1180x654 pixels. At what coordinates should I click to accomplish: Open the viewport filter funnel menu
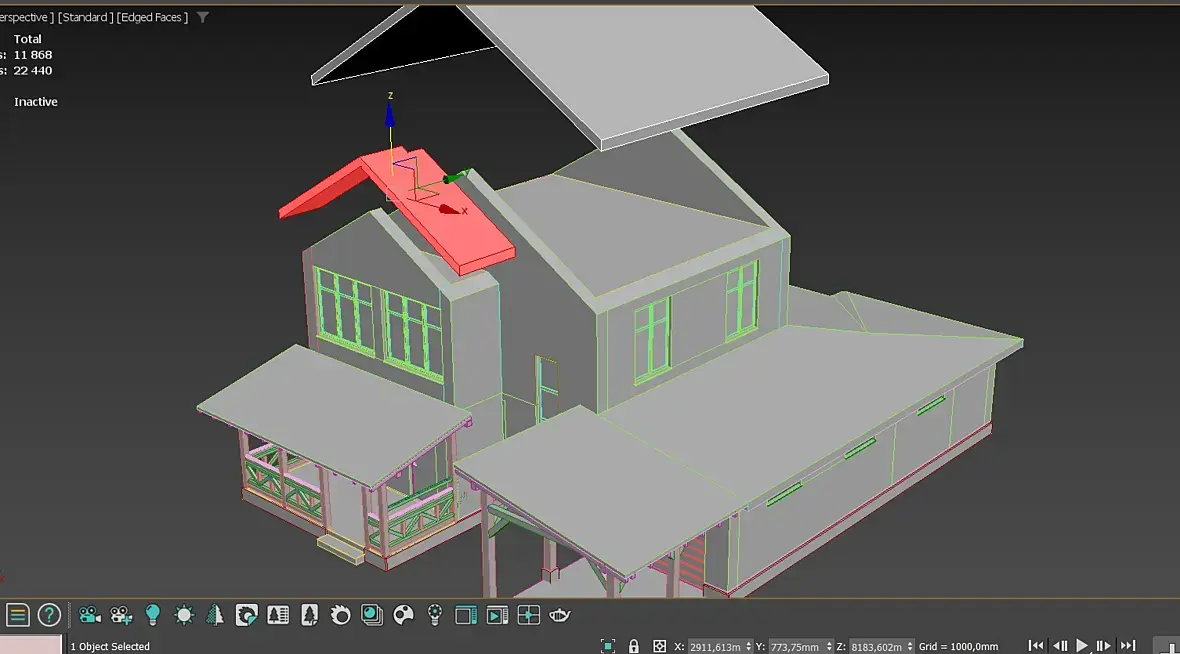point(203,17)
